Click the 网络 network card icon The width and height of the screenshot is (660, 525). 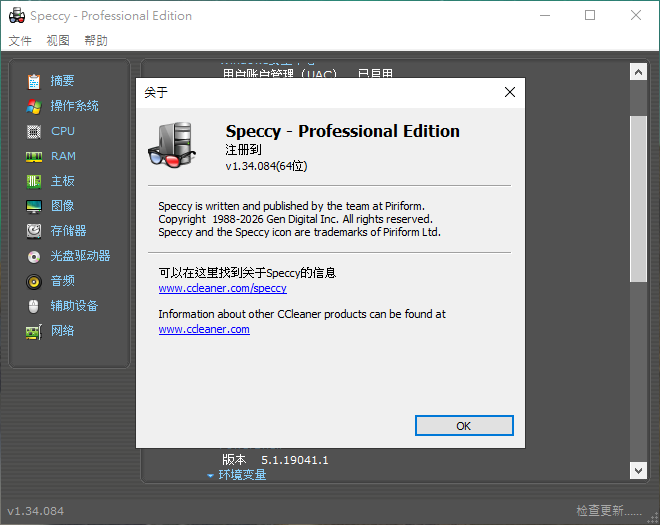tap(34, 332)
